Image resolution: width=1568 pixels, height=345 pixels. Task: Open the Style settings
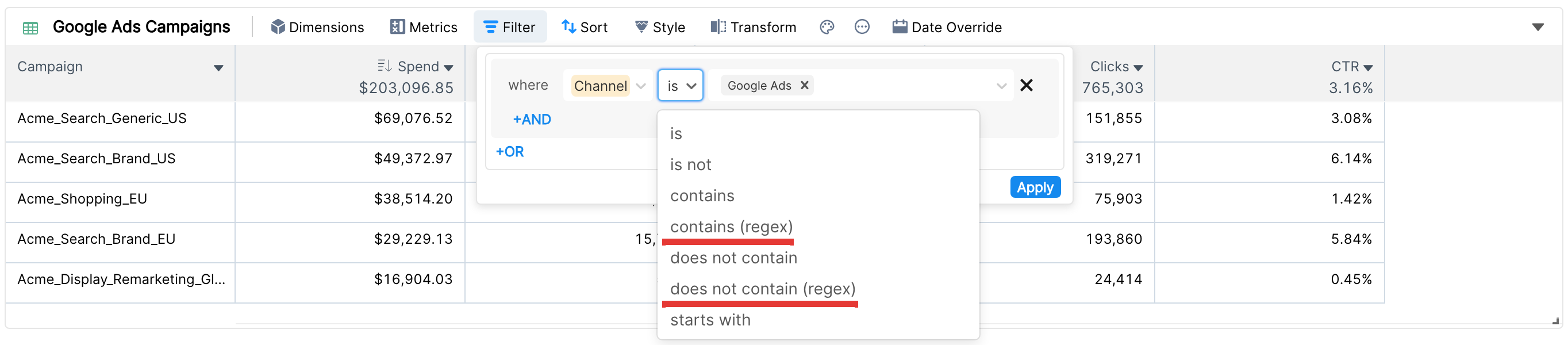660,28
